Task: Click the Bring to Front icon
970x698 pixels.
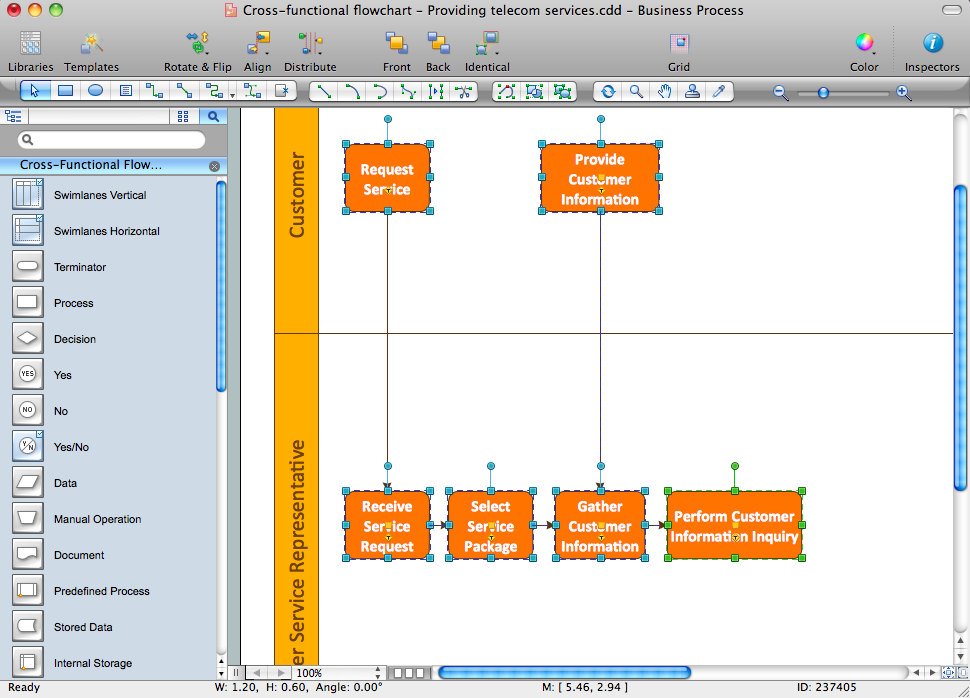Action: (396, 51)
